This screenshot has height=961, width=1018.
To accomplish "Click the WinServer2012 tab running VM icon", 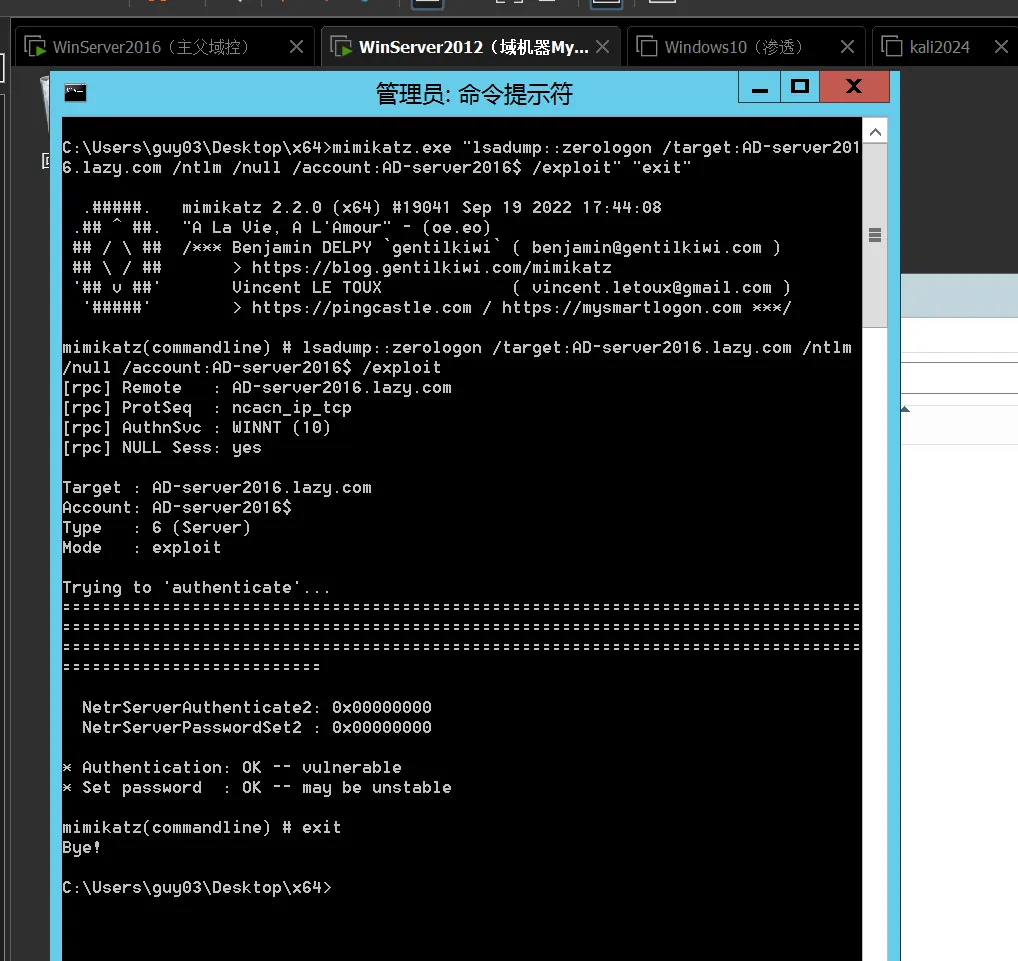I will coord(341,47).
